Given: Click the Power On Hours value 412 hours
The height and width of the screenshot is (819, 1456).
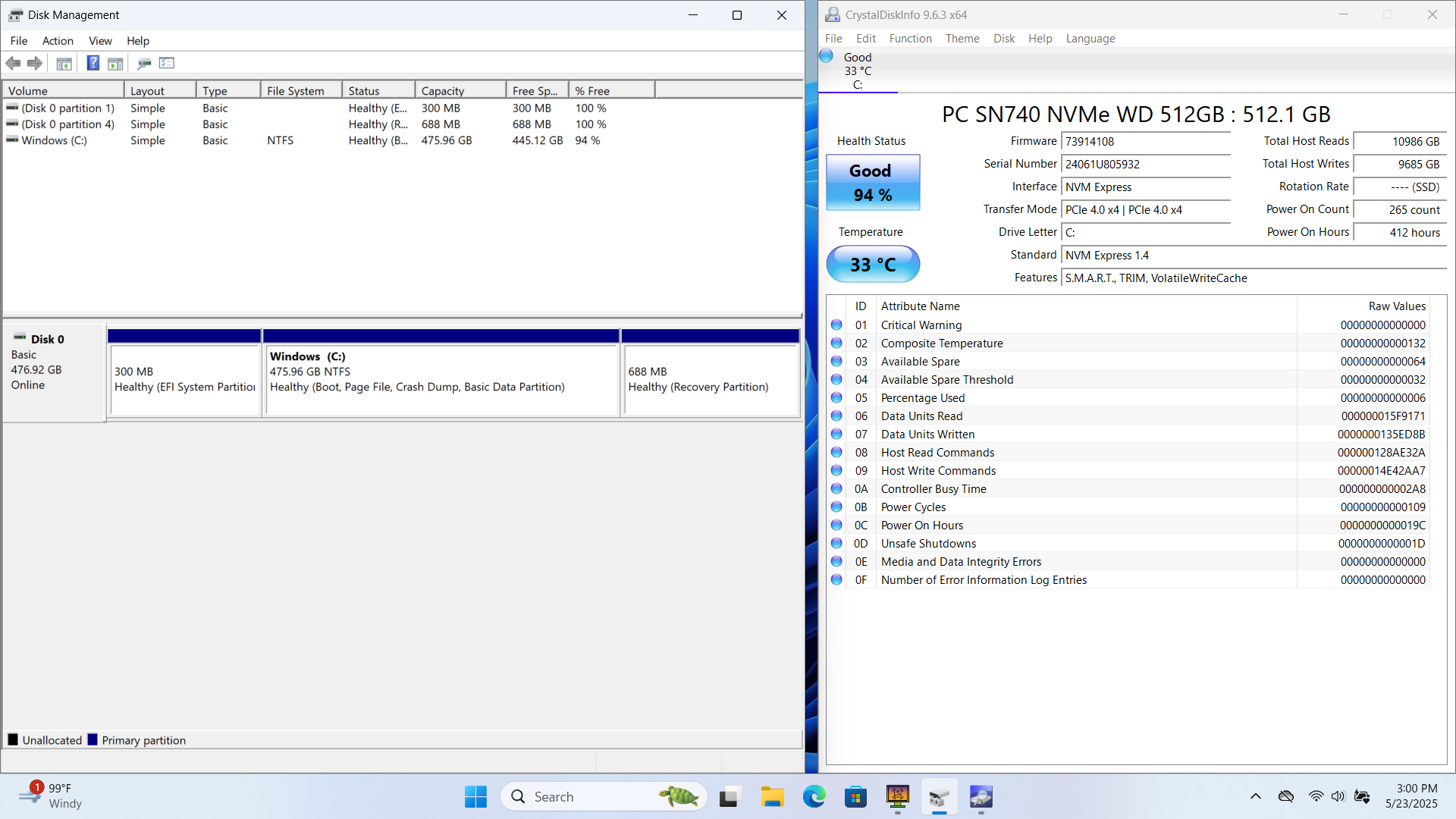Looking at the screenshot, I should (1400, 233).
